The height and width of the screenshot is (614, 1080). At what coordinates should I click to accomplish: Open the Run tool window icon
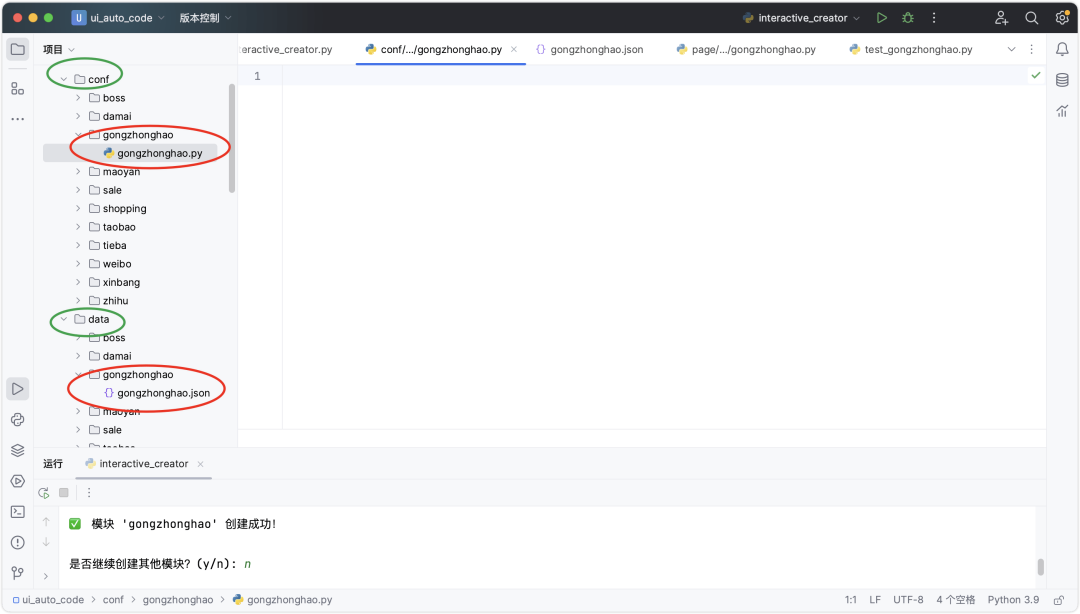tap(18, 389)
